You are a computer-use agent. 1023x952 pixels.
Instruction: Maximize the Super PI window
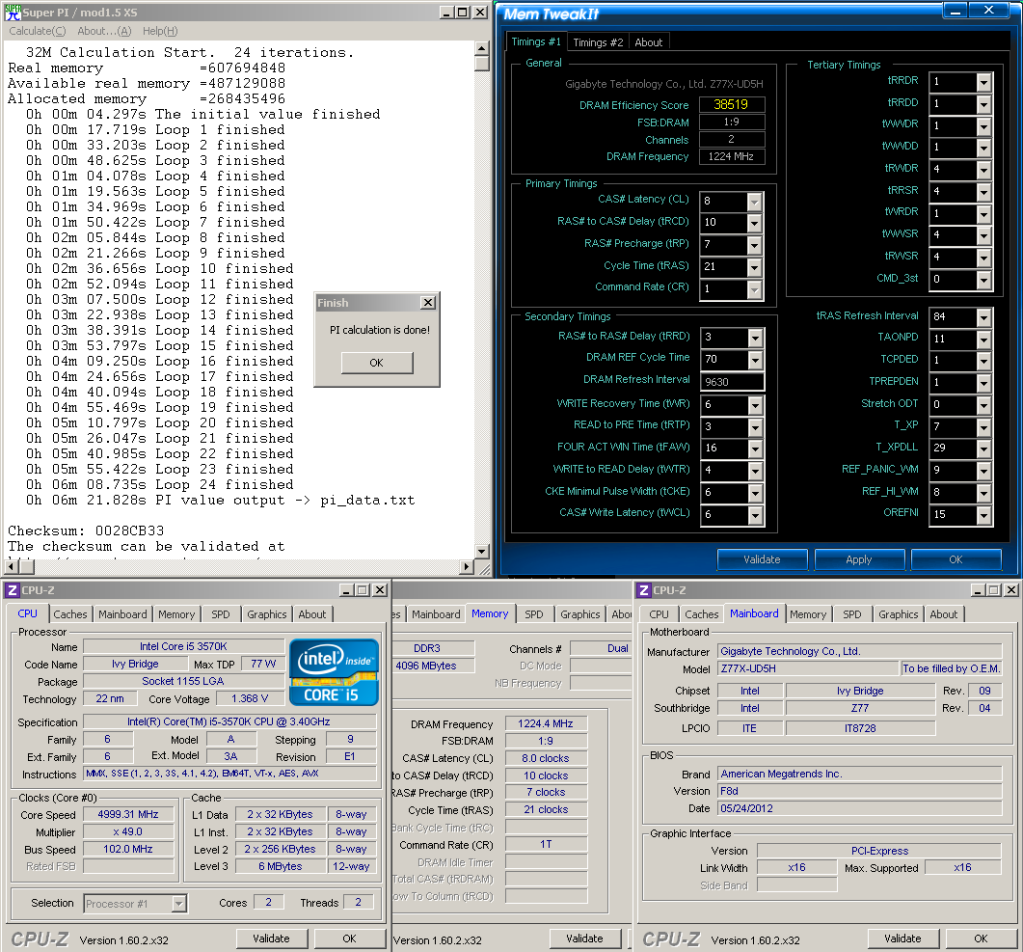click(462, 12)
